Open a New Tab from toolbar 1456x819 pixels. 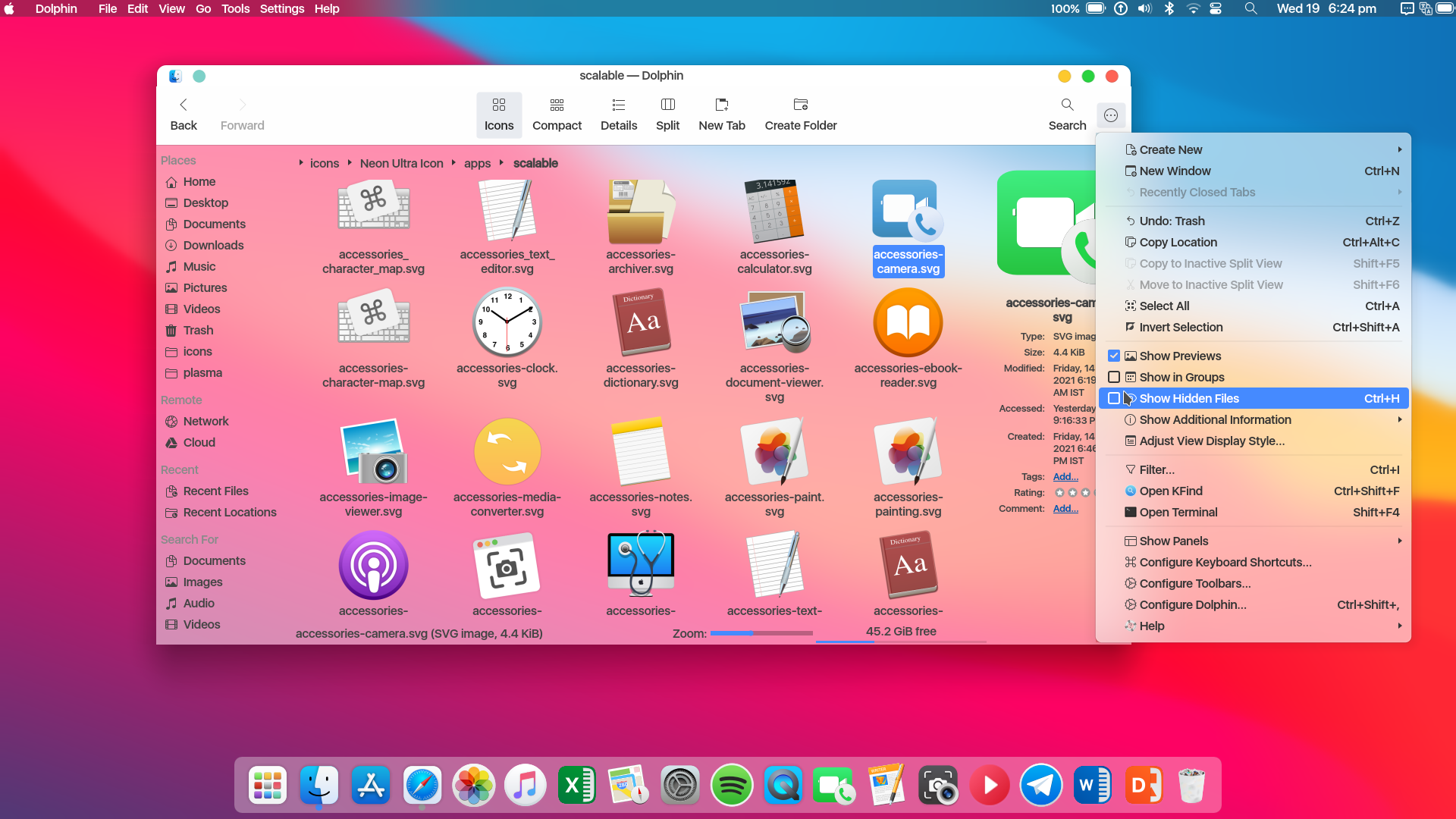[722, 115]
